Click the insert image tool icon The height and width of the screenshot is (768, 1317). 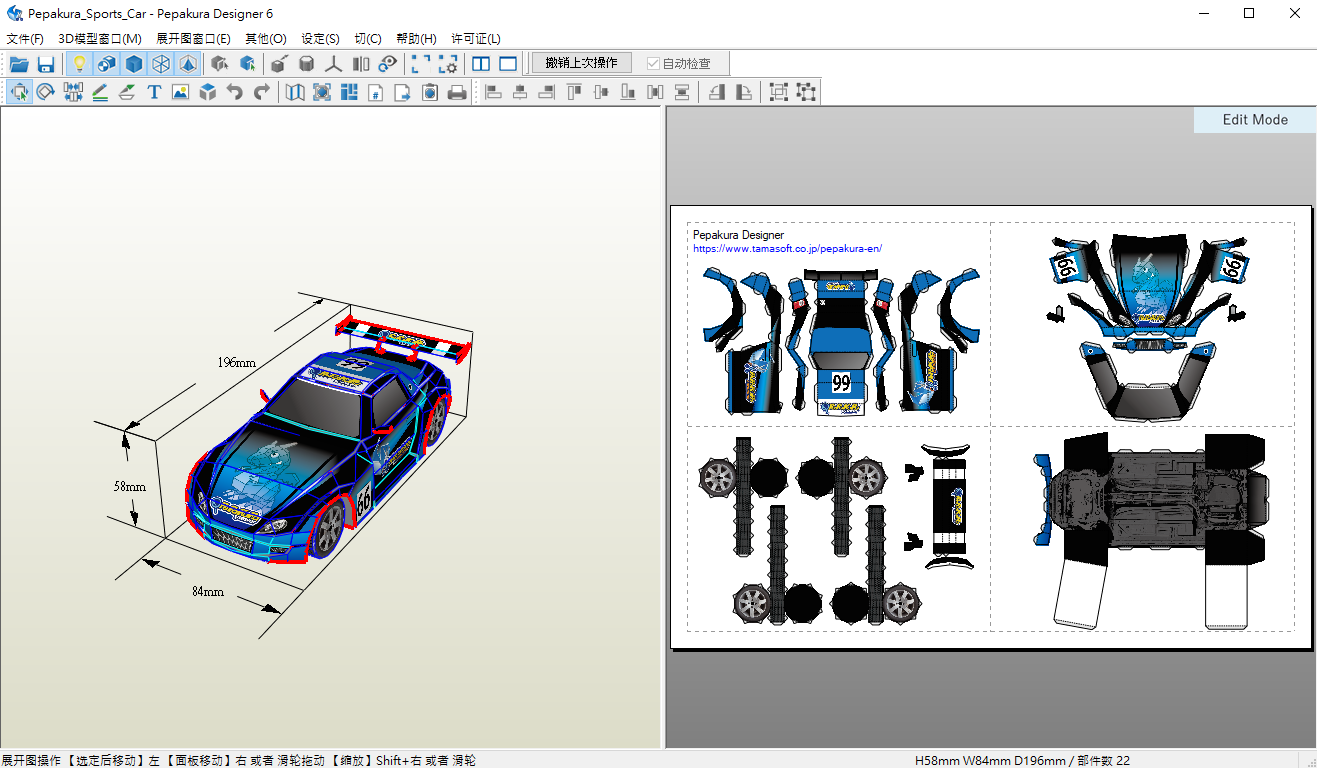180,93
